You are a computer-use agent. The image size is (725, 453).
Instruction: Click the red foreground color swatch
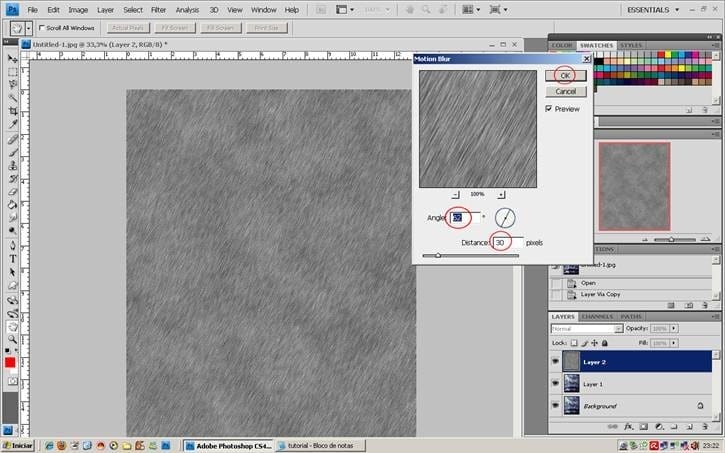[10, 362]
